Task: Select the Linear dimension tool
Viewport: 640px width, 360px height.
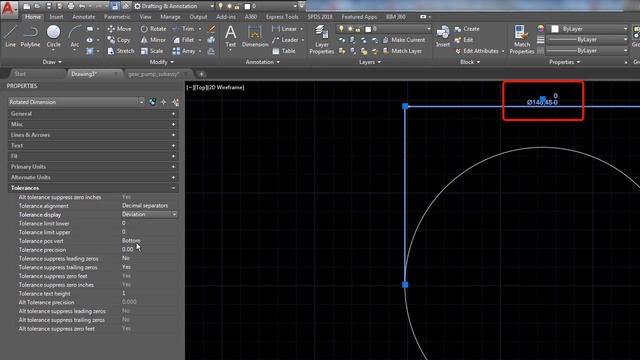Action: pos(284,29)
